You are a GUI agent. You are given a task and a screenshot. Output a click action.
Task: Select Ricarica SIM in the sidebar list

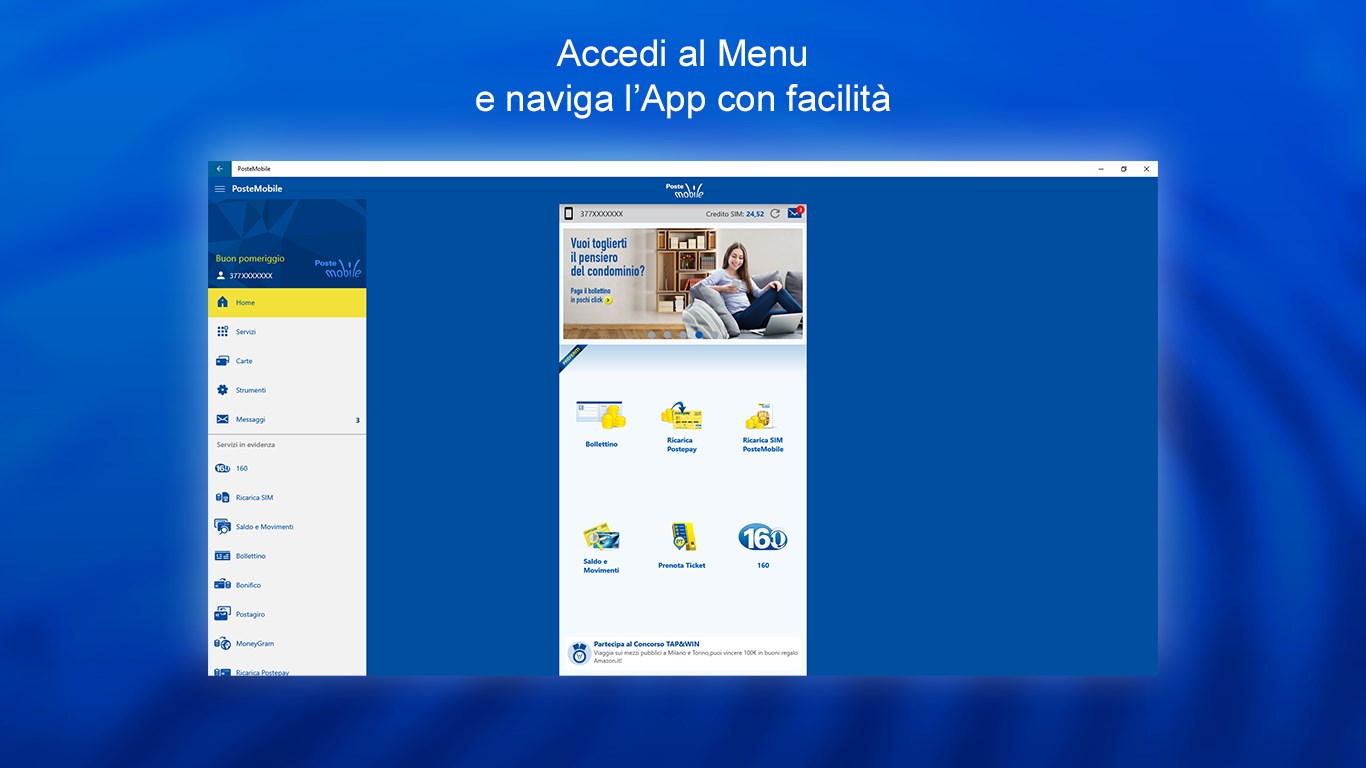pos(287,497)
